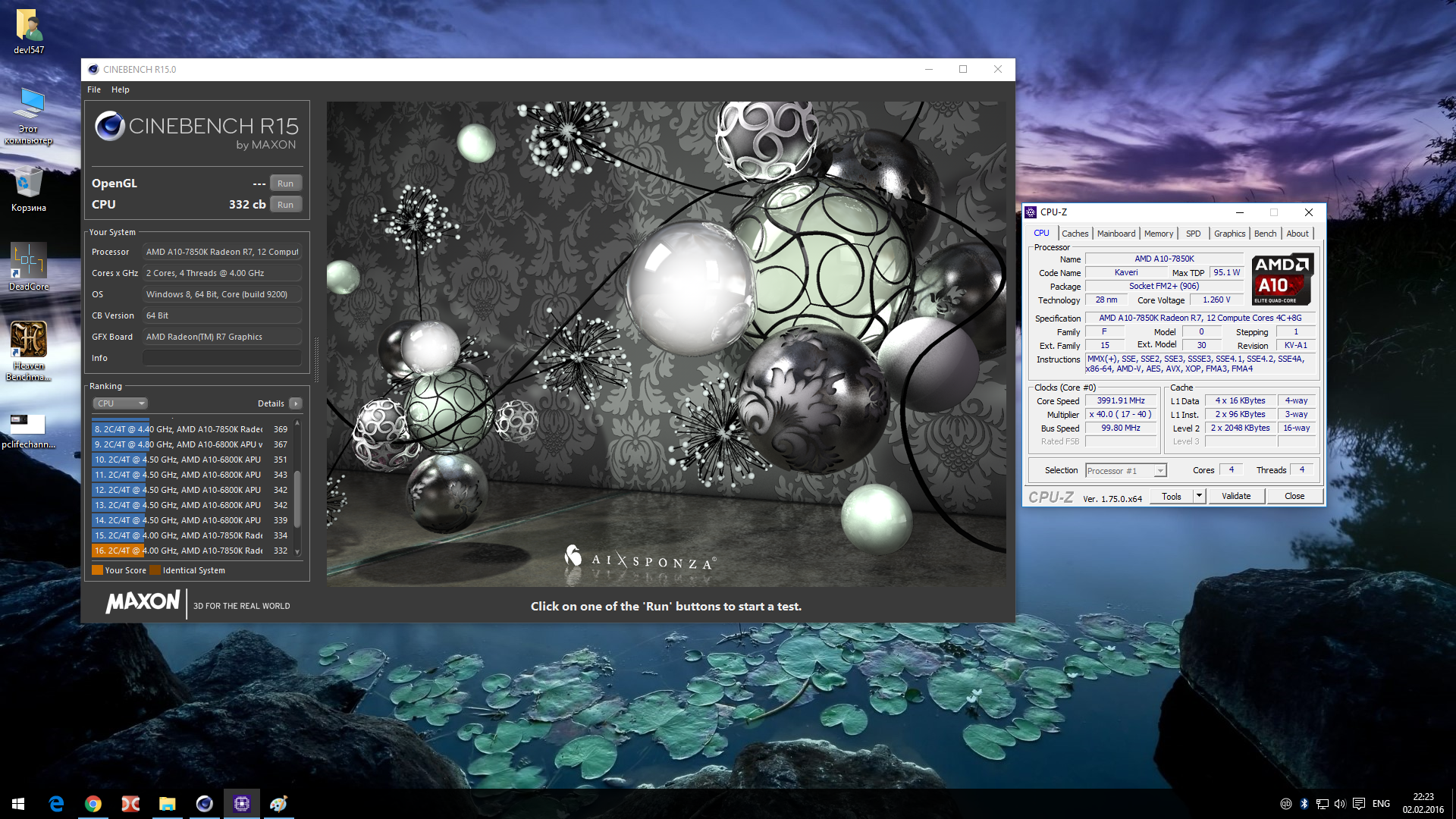Viewport: 1456px width, 819px height.
Task: Click the volume icon in system tray
Action: tap(1339, 804)
